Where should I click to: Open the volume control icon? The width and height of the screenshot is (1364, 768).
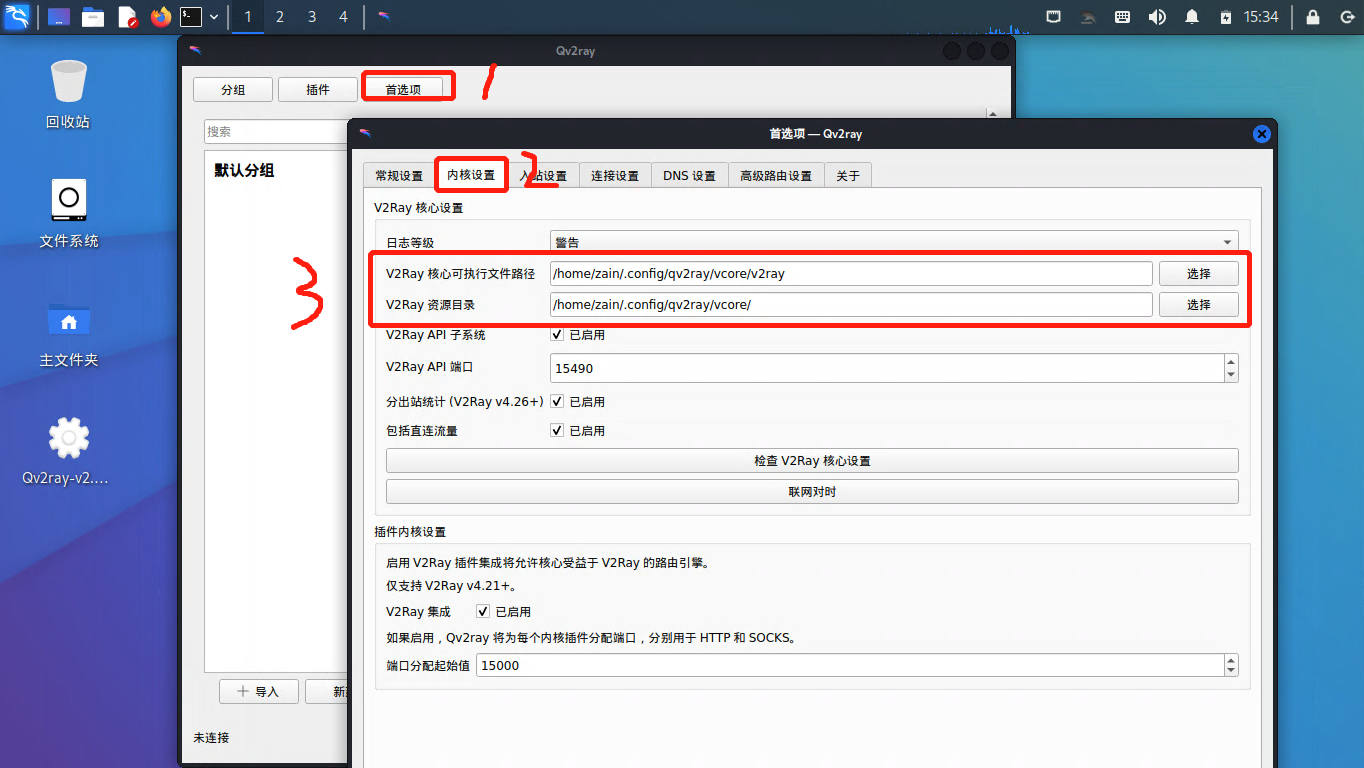(1157, 17)
